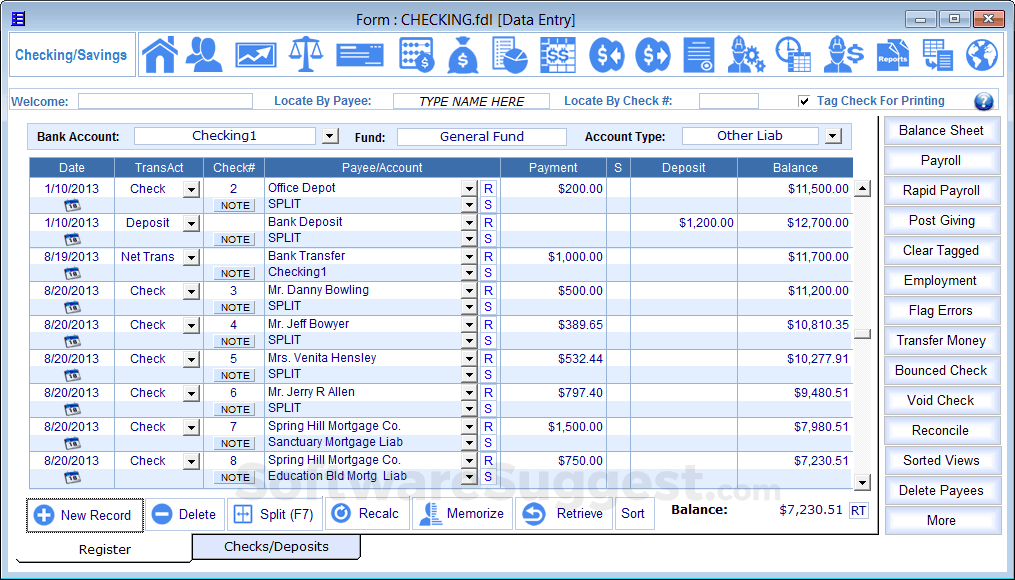Click the Locate By Payee input field
The width and height of the screenshot is (1015, 580).
[x=470, y=100]
